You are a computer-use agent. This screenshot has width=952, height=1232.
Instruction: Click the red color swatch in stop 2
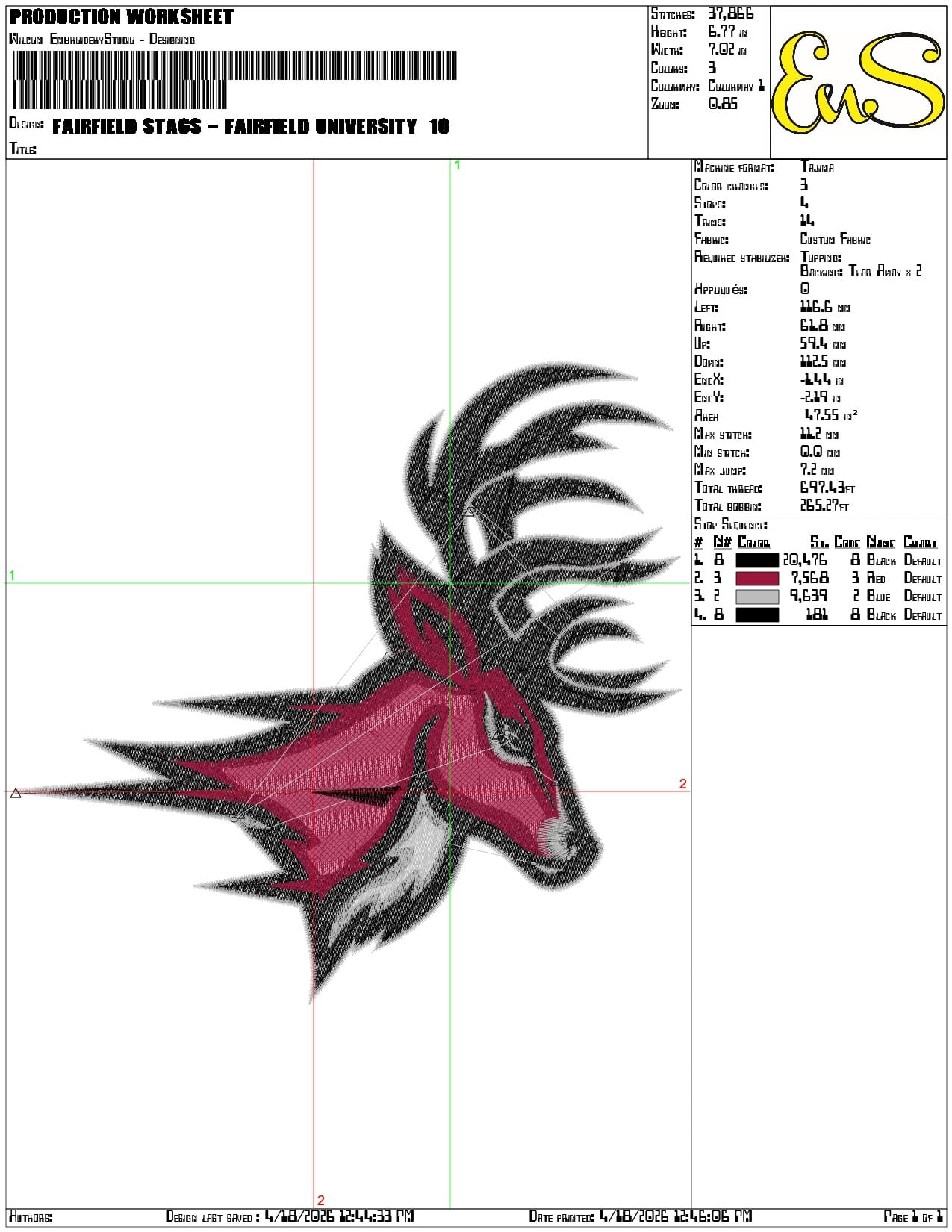pos(757,578)
